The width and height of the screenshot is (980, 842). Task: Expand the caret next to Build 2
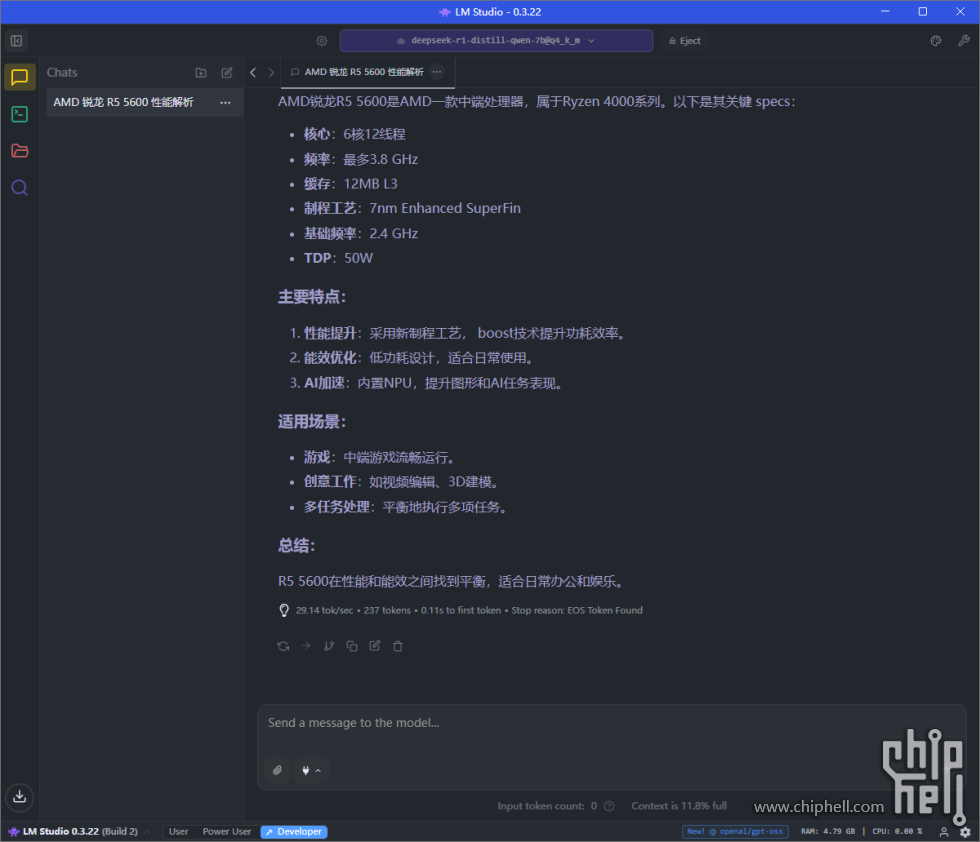tap(147, 832)
